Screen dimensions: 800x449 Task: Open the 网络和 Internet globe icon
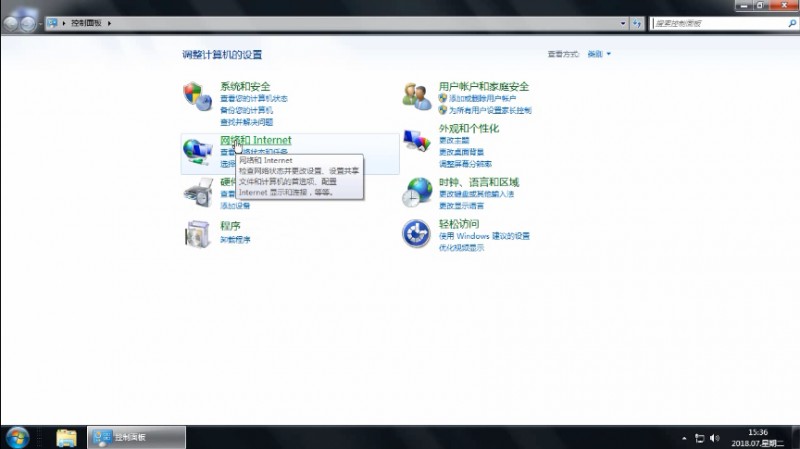pyautogui.click(x=197, y=152)
